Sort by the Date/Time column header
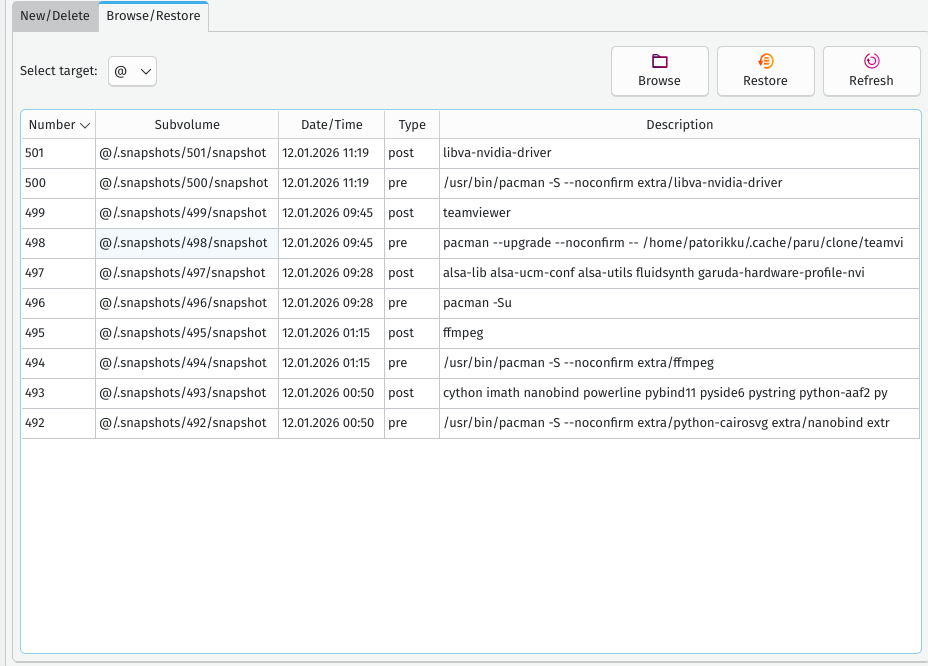Image resolution: width=928 pixels, height=666 pixels. pyautogui.click(x=331, y=125)
